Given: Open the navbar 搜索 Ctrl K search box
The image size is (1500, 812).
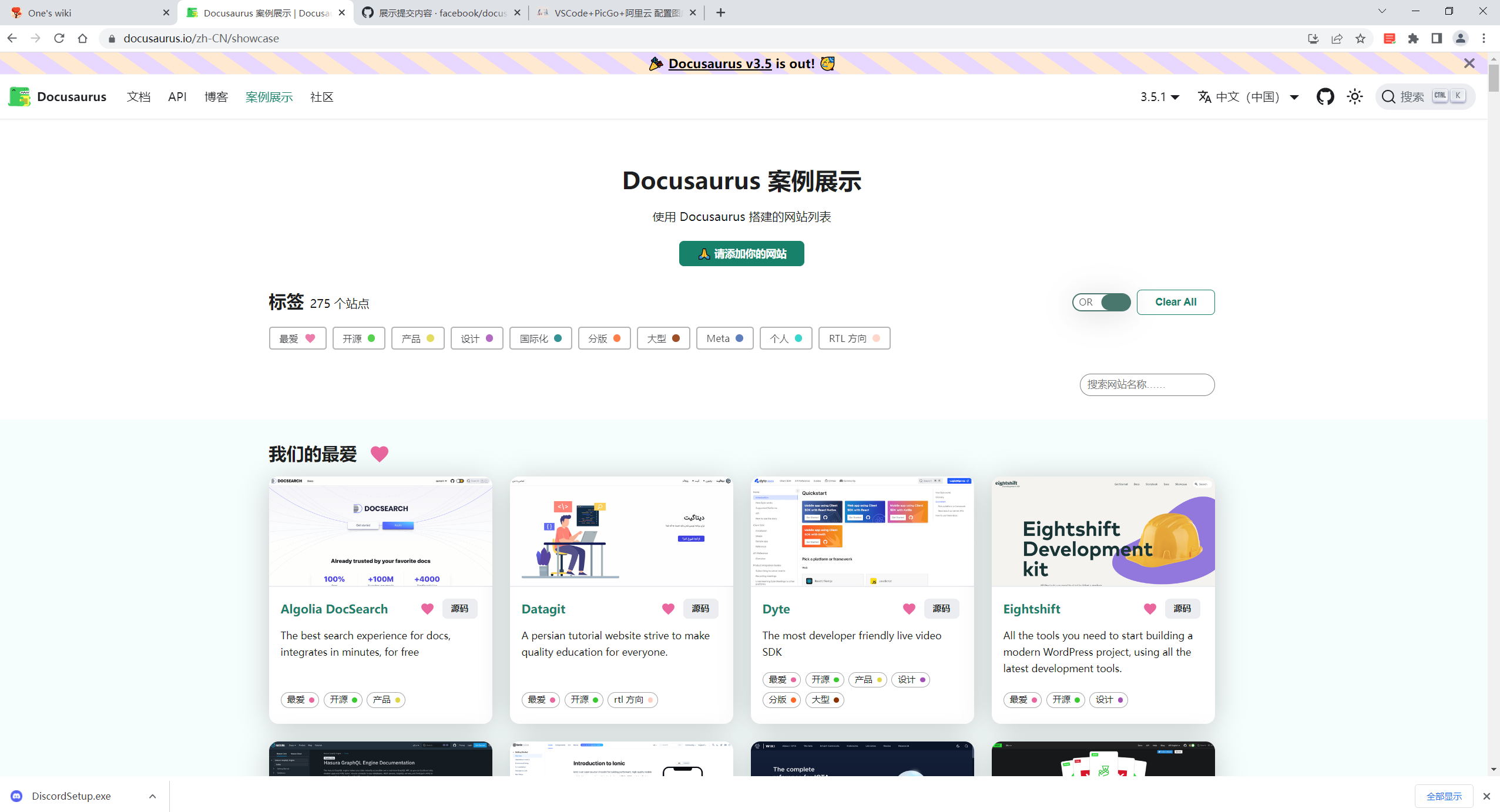Looking at the screenshot, I should click(x=1425, y=97).
